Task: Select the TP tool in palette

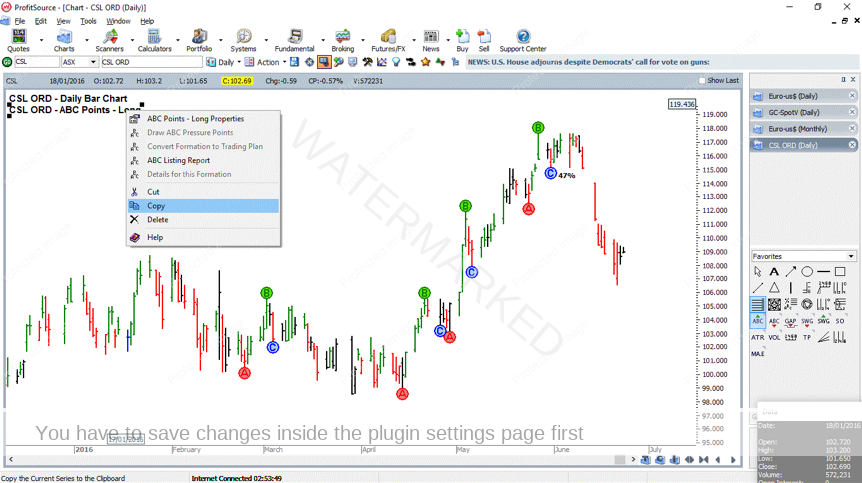Action: (807, 337)
